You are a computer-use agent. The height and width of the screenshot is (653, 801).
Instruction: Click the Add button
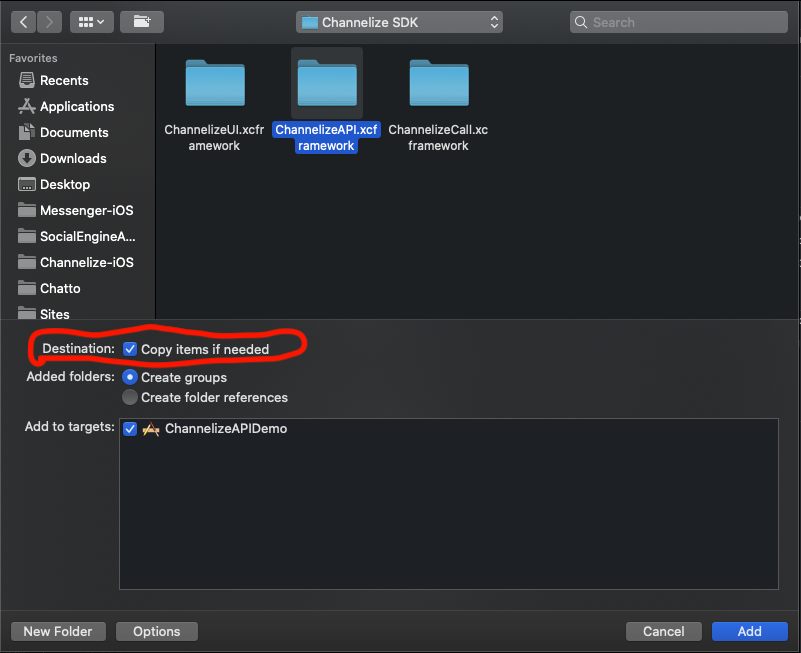(x=749, y=632)
